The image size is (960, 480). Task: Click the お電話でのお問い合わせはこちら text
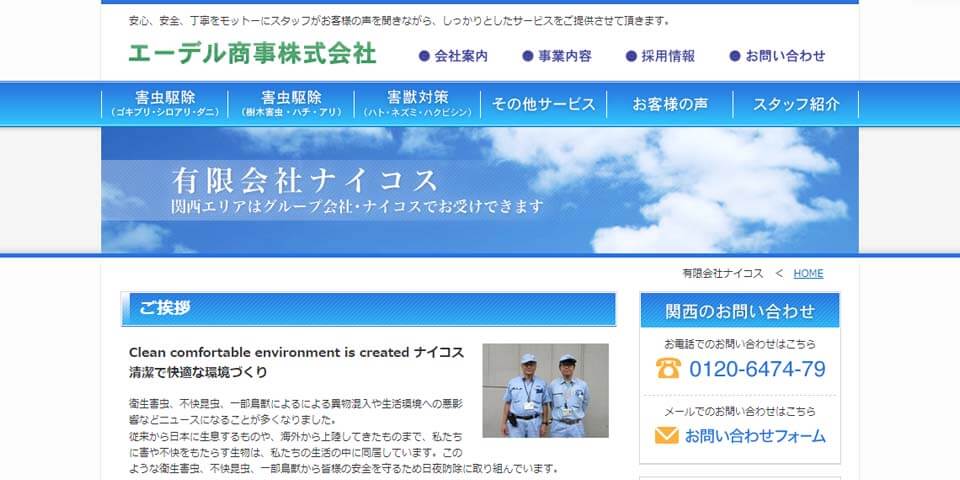[740, 344]
